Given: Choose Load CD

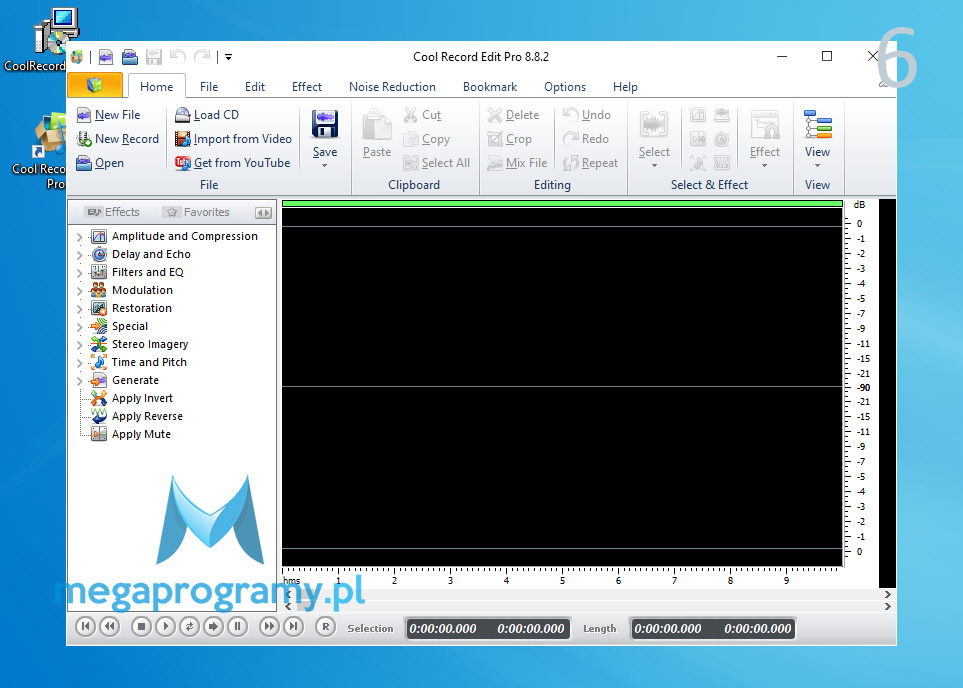Looking at the screenshot, I should [207, 115].
